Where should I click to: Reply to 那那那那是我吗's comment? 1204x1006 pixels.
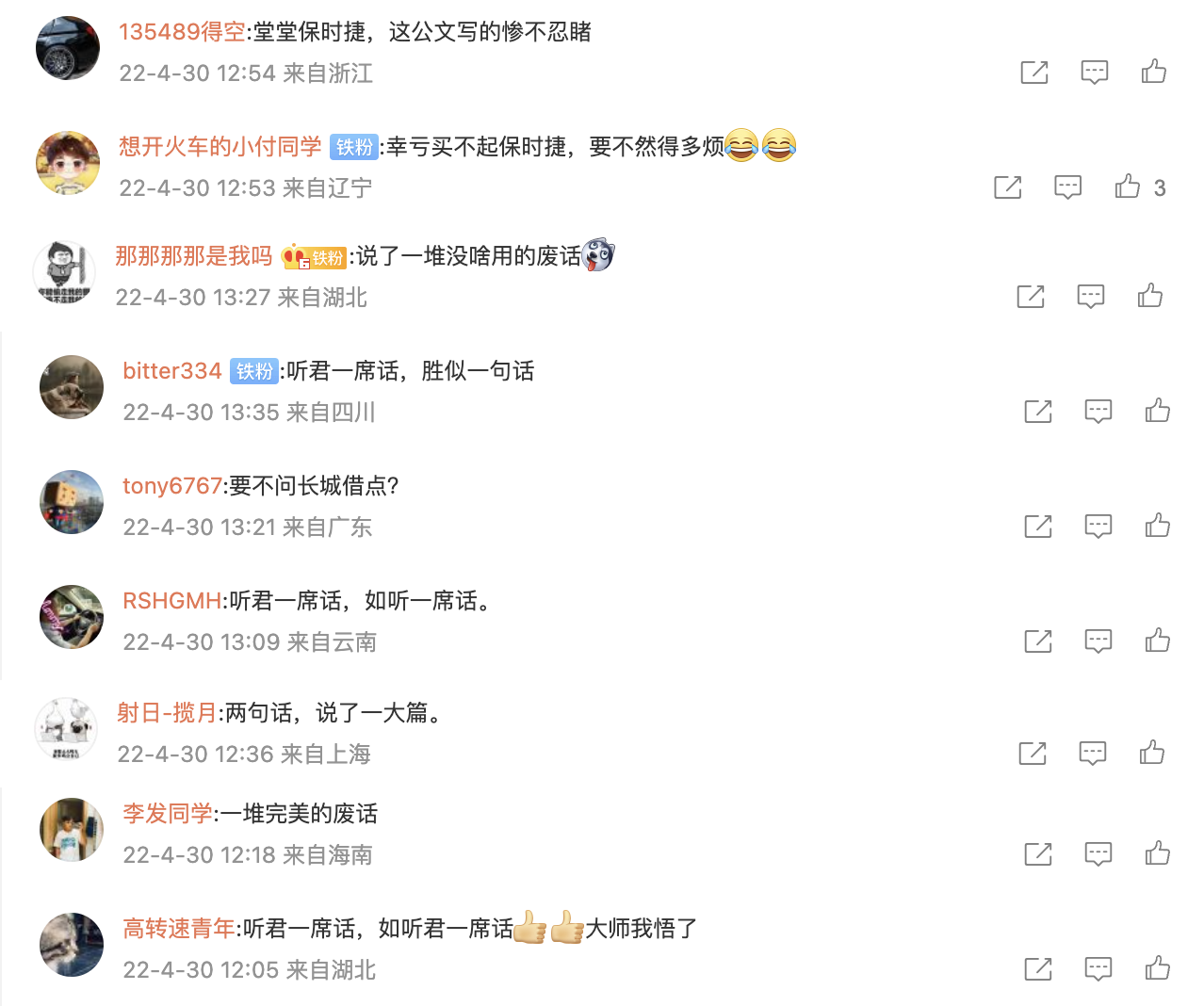(1091, 297)
